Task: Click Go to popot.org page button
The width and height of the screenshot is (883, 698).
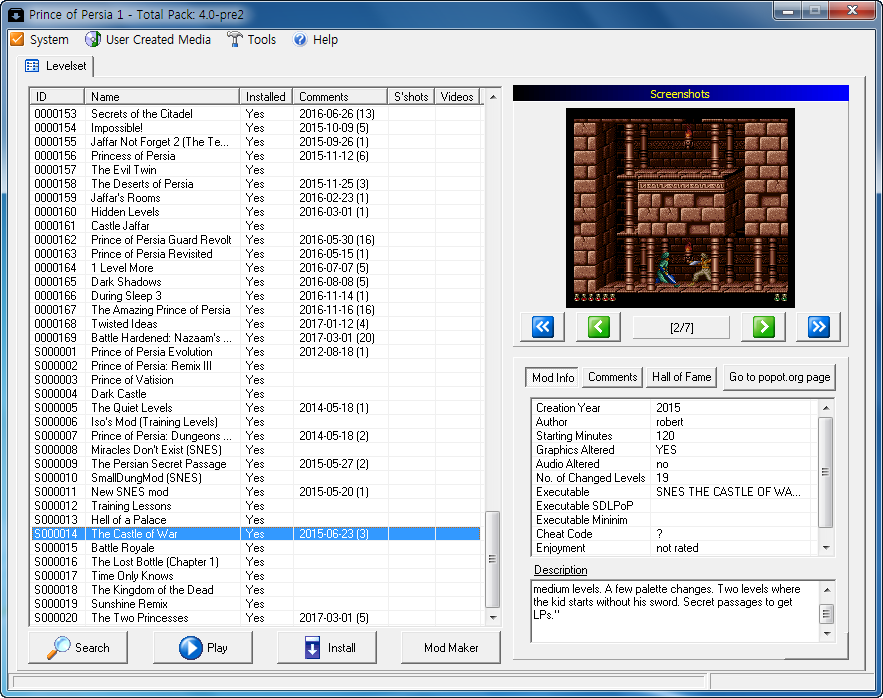Action: pyautogui.click(x=779, y=377)
